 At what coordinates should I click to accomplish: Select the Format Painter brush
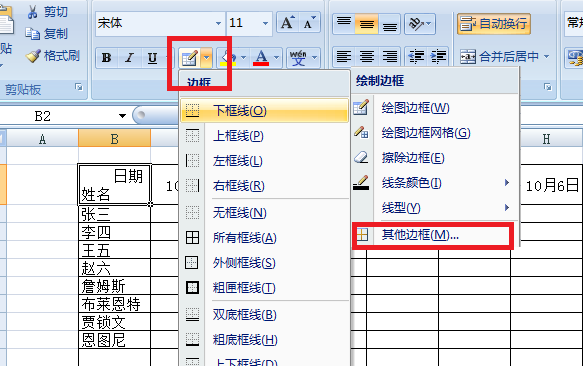(33, 56)
